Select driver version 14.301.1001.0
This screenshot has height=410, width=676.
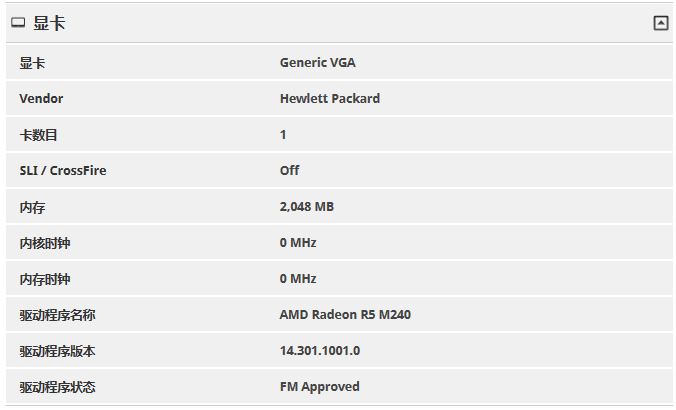click(x=320, y=351)
